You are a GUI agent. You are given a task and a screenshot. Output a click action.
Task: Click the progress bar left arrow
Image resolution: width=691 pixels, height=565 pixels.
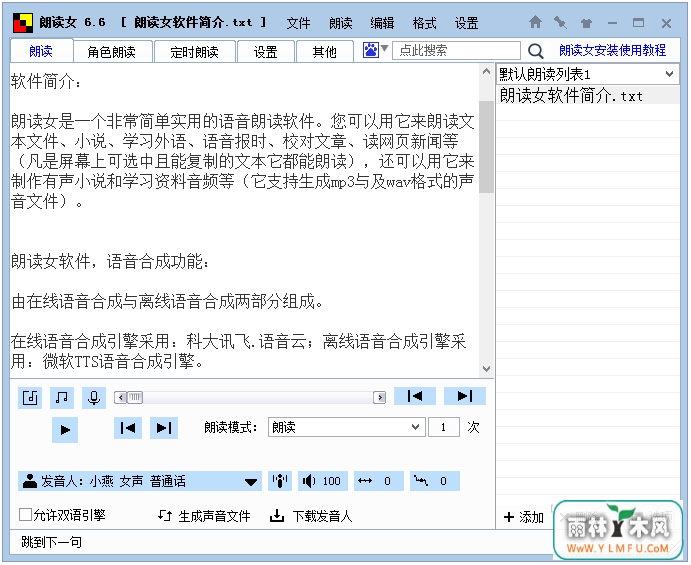(x=120, y=398)
